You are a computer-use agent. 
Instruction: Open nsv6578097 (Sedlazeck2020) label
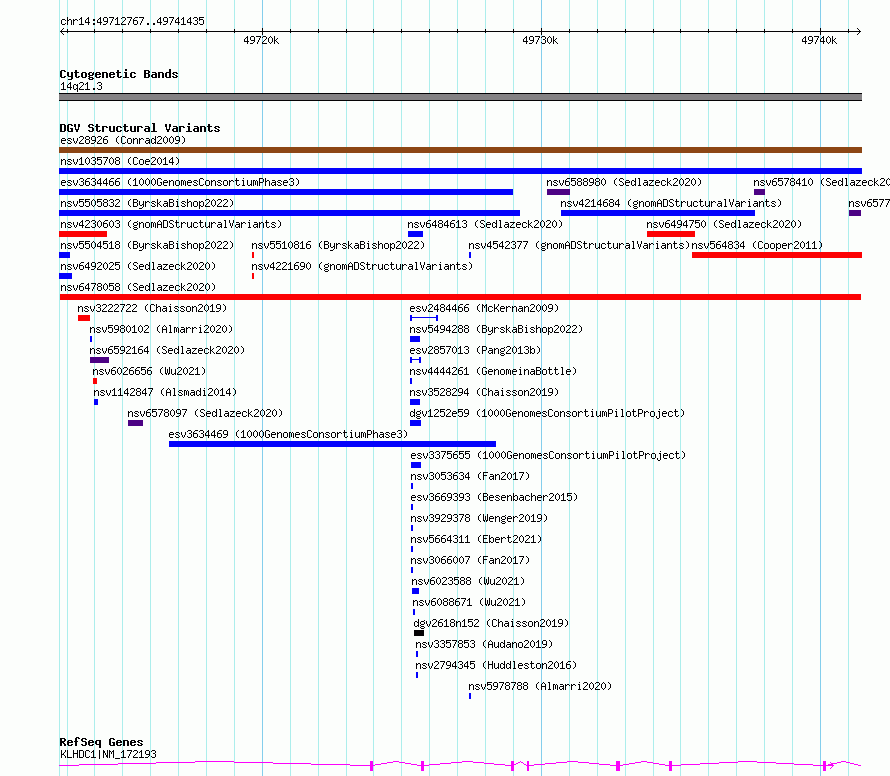click(205, 413)
